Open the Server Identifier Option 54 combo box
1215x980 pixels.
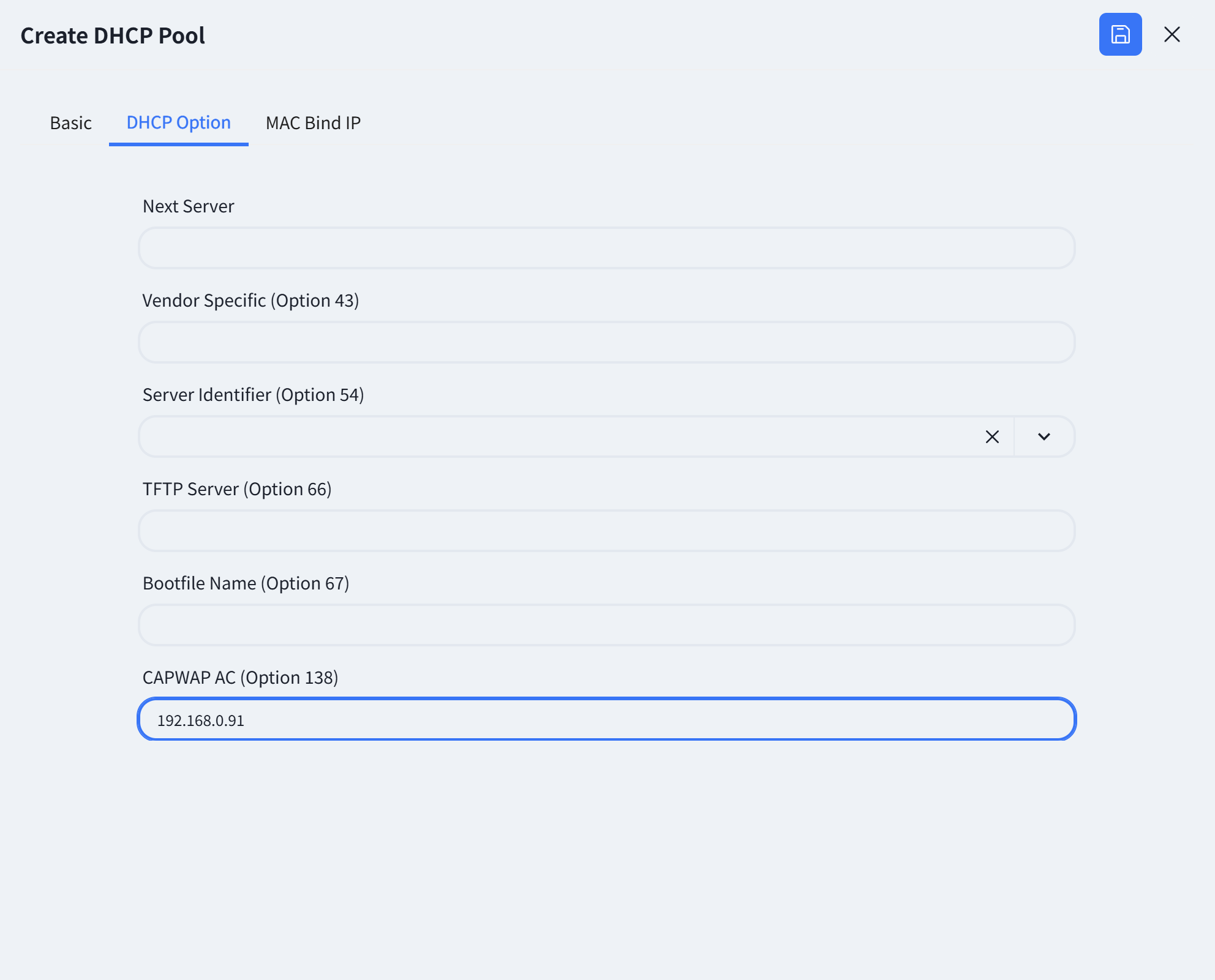560,436
